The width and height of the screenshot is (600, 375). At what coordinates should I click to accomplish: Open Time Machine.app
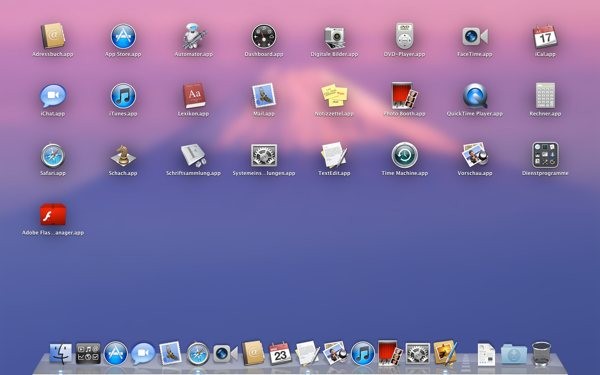[404, 155]
